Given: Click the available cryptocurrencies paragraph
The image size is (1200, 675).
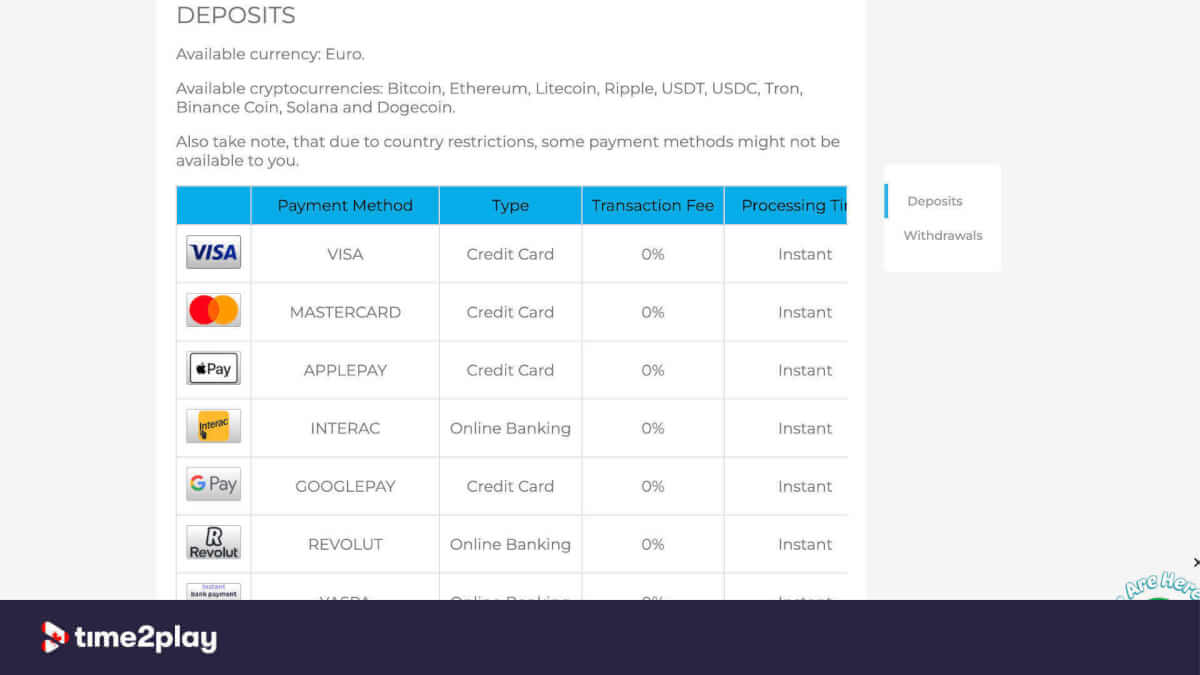Looking at the screenshot, I should [490, 98].
